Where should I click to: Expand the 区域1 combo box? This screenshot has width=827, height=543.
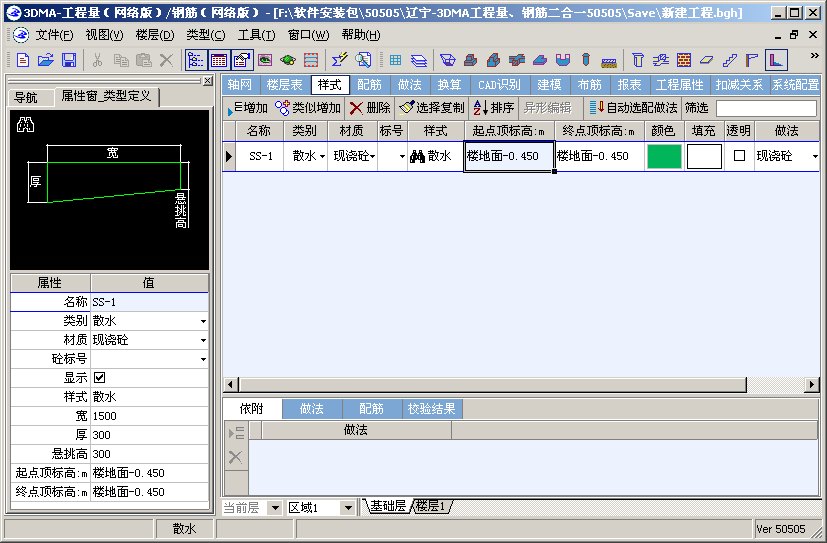click(x=348, y=508)
